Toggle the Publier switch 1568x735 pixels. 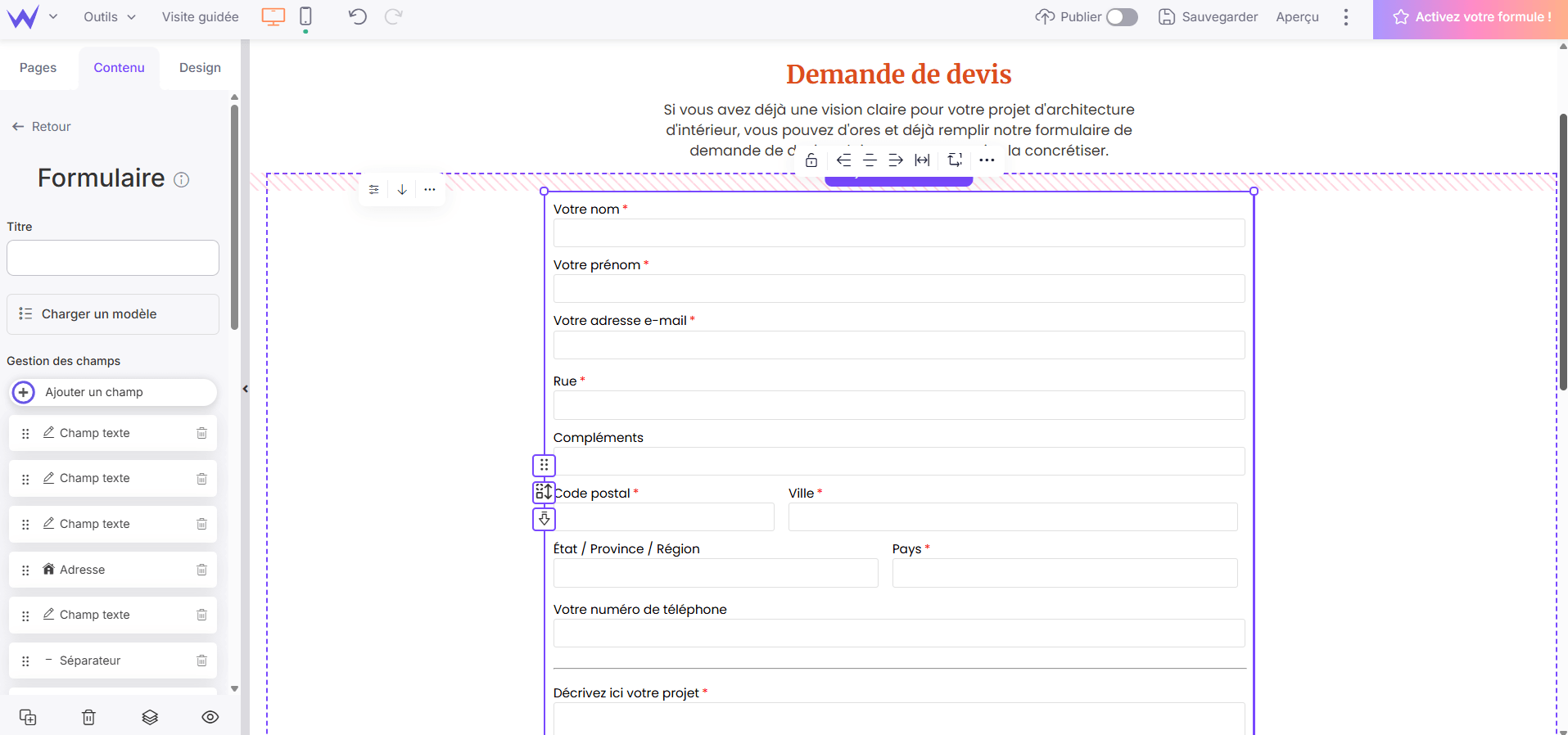(x=1122, y=16)
